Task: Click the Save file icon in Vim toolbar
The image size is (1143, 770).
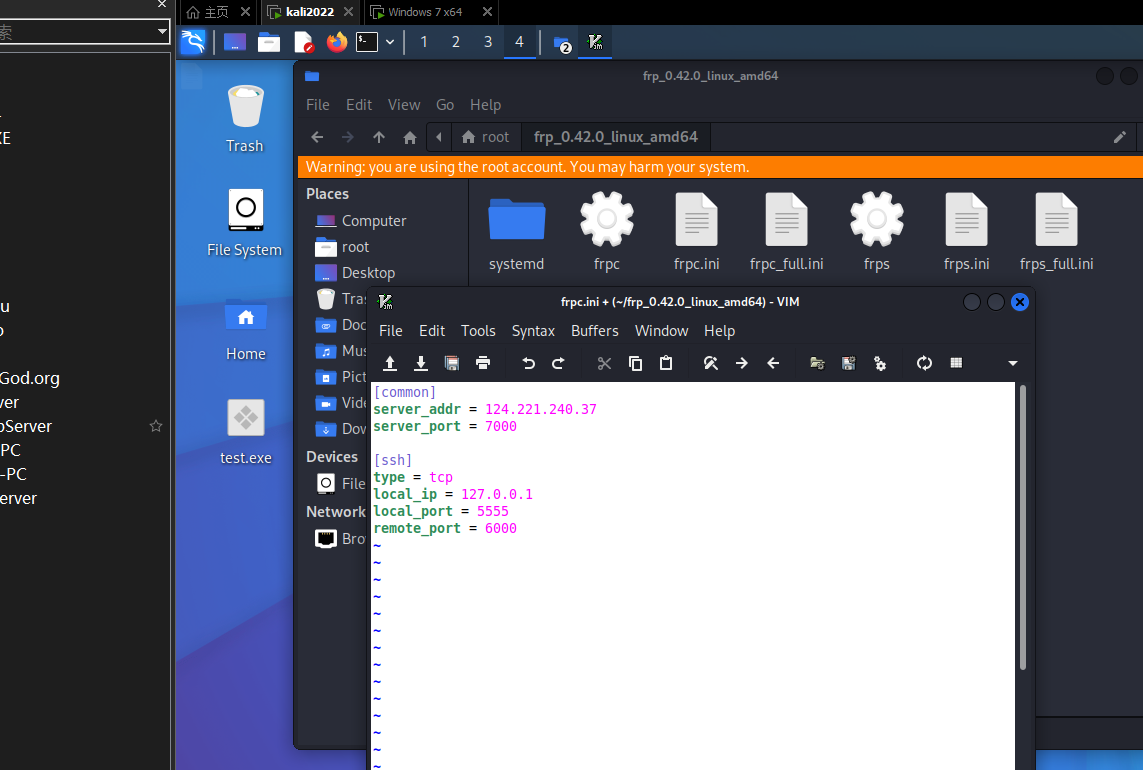Action: pos(421,363)
